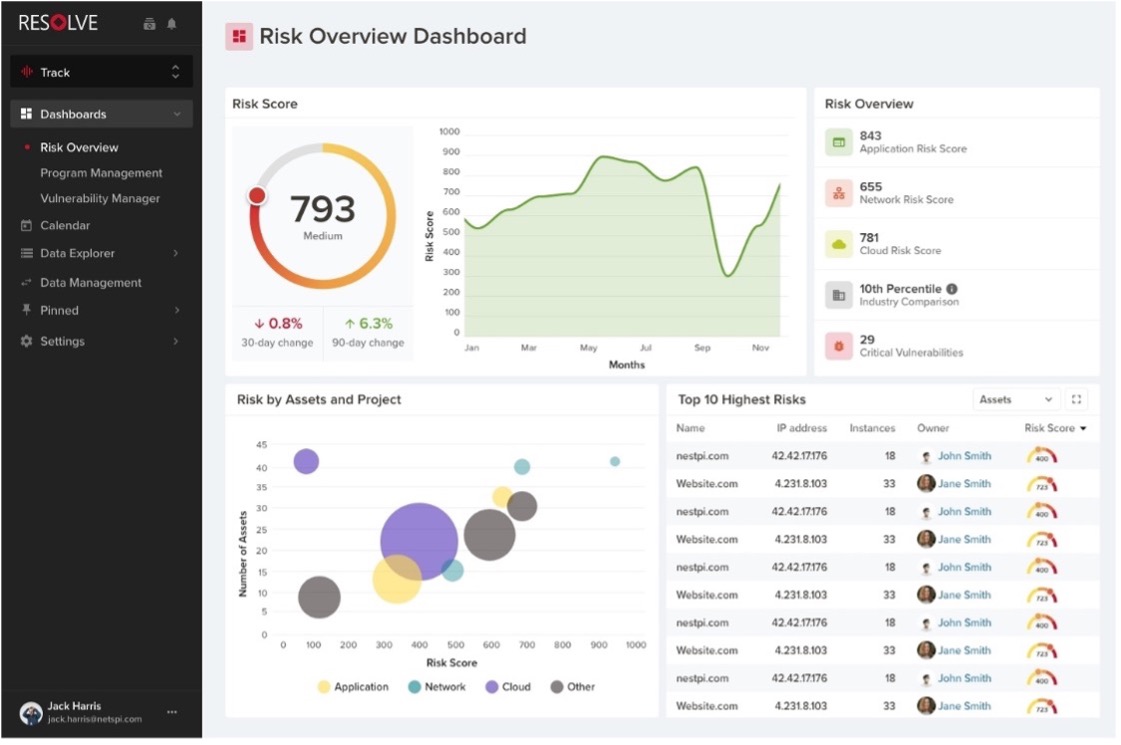1121x745 pixels.
Task: Click the Dashboards grid icon
Action: tap(25, 113)
